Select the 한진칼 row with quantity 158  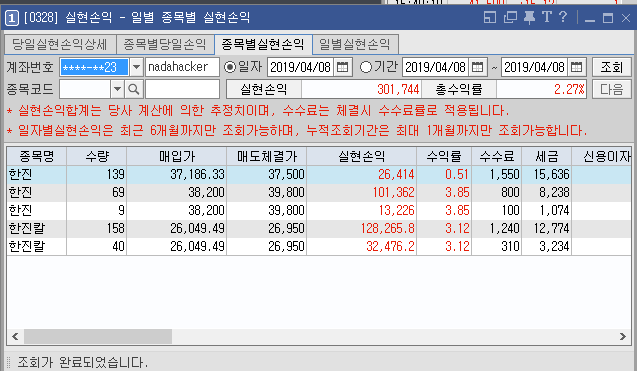319,228
